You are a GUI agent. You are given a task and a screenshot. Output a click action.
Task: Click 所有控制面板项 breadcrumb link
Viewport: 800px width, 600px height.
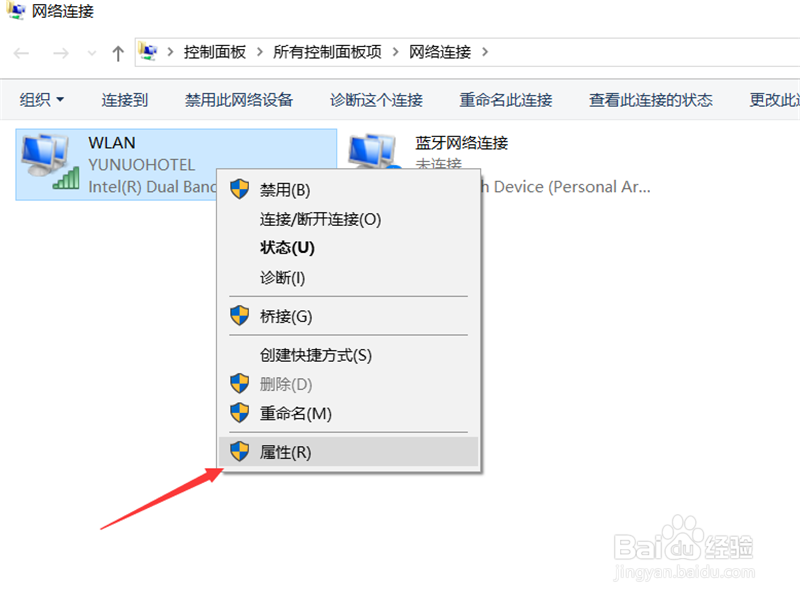(x=327, y=52)
